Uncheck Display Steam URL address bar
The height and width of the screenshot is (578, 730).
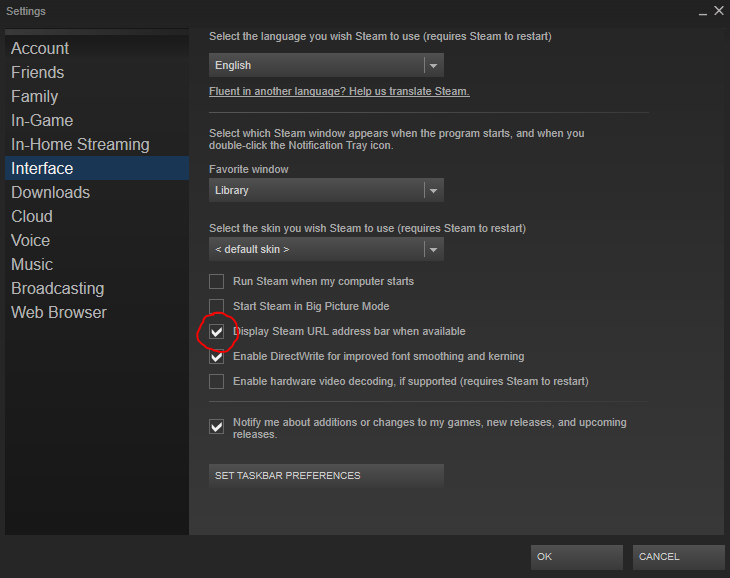[x=216, y=331]
